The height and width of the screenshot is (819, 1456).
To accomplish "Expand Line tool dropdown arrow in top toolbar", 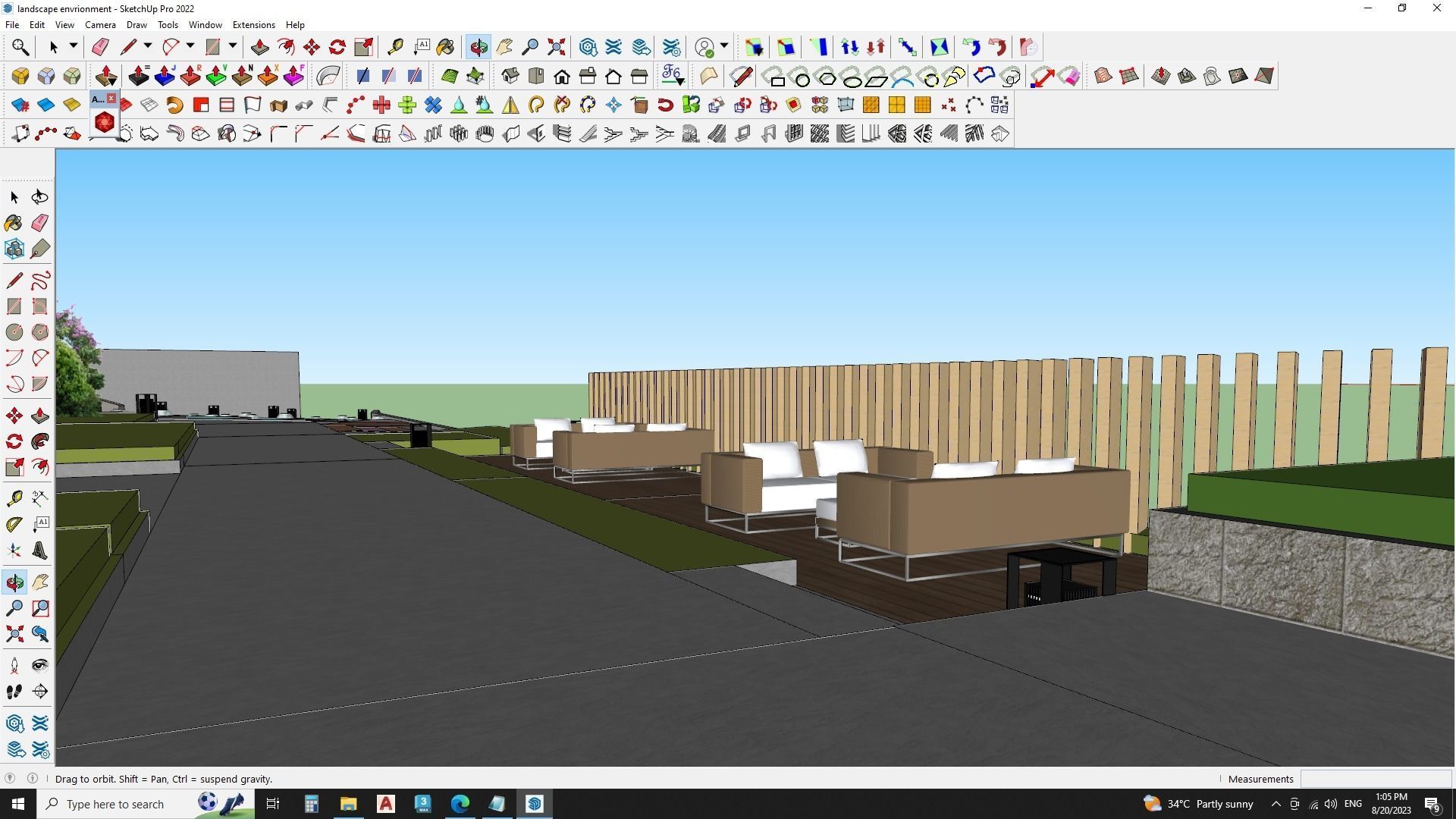I will 148,46.
